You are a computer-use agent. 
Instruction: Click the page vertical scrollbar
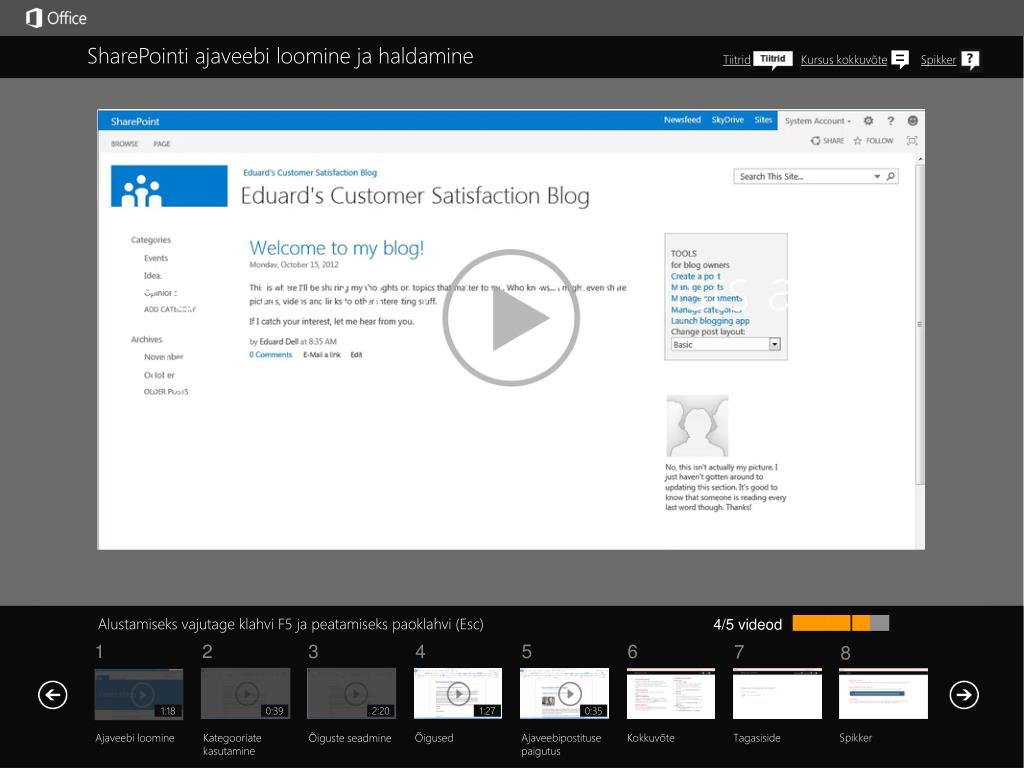[x=920, y=324]
